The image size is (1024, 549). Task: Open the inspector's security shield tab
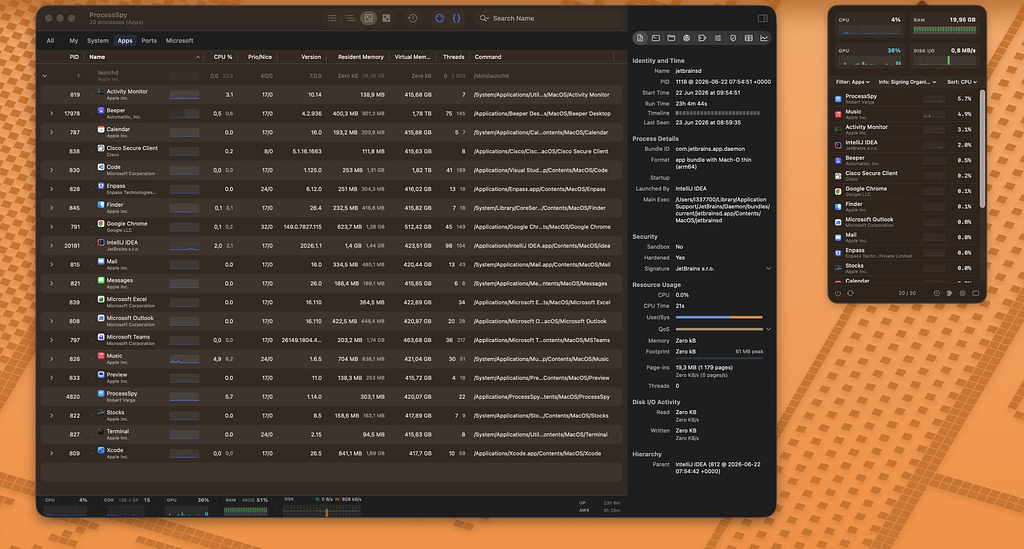pyautogui.click(x=733, y=38)
